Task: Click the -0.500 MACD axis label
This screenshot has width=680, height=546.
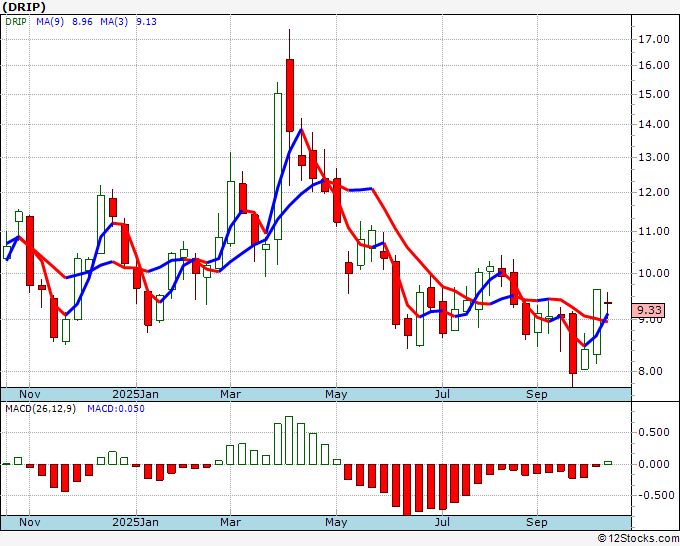Action: pyautogui.click(x=651, y=495)
